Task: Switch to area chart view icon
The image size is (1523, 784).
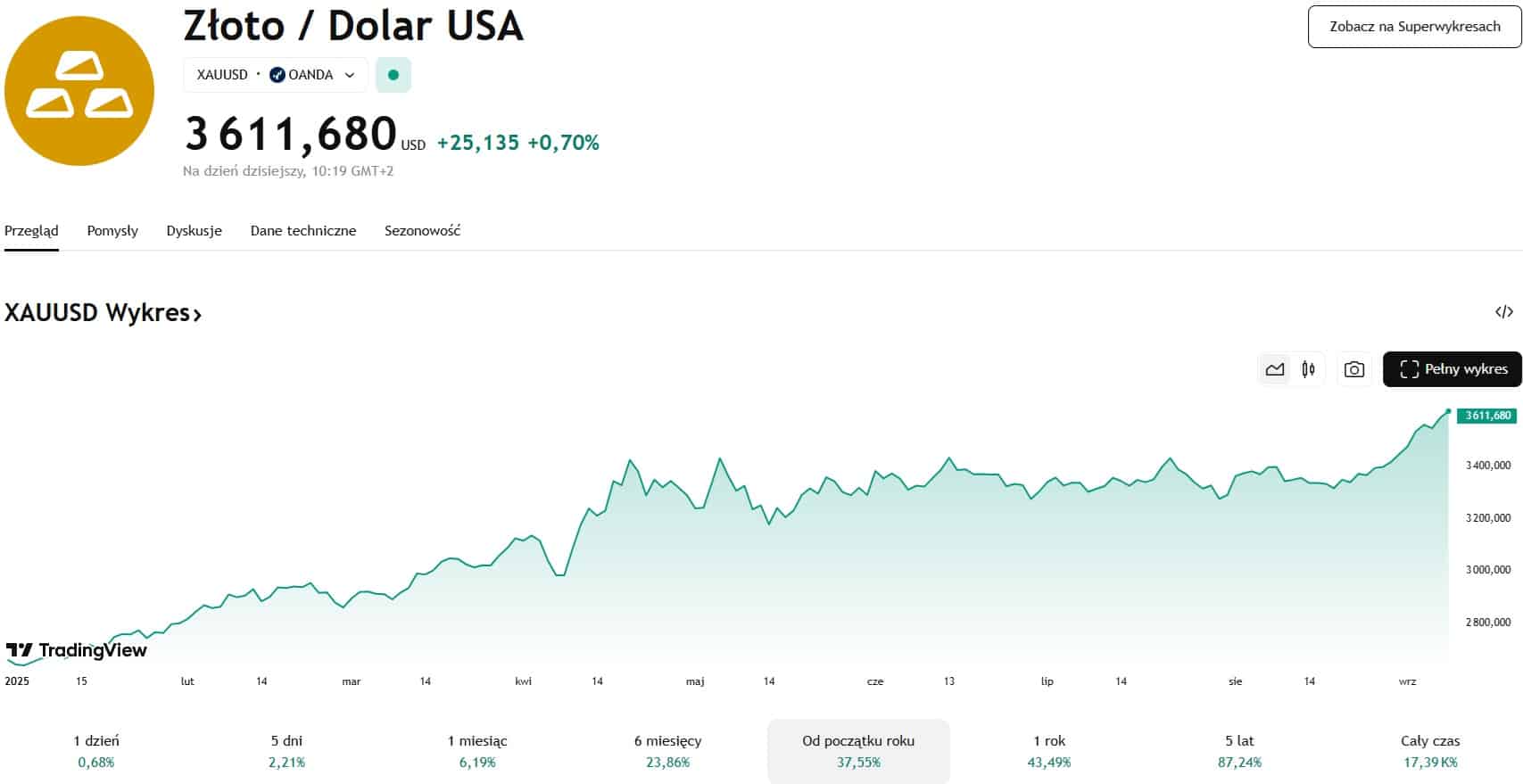Action: point(1274,369)
